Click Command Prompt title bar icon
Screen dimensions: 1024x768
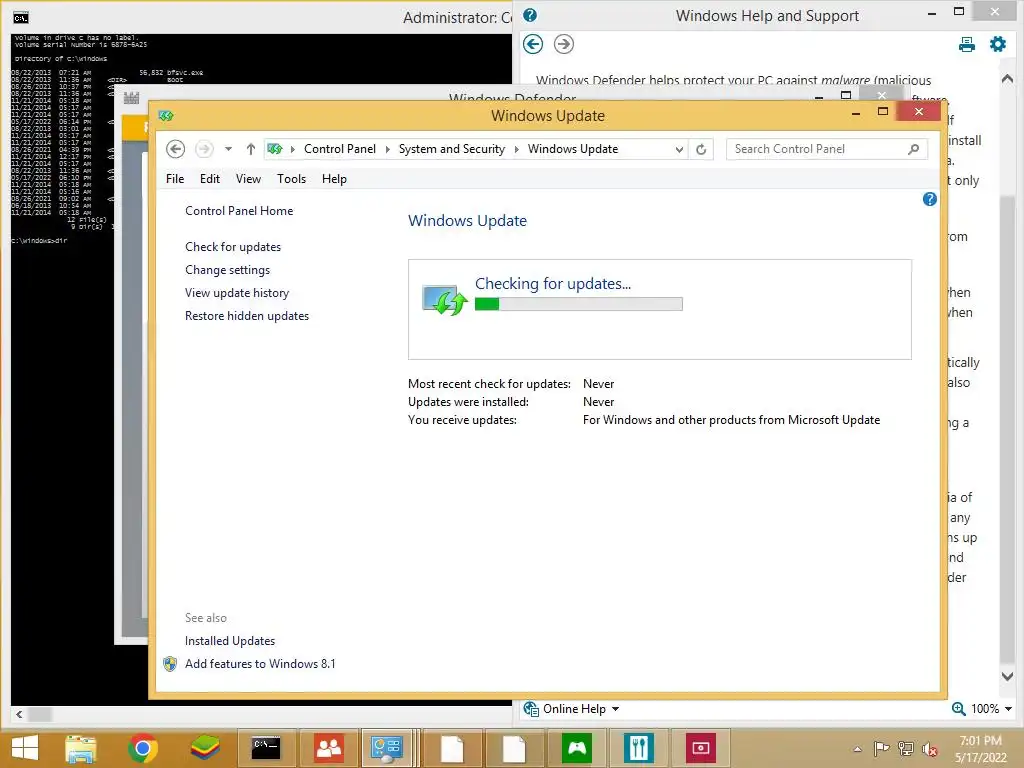click(21, 18)
